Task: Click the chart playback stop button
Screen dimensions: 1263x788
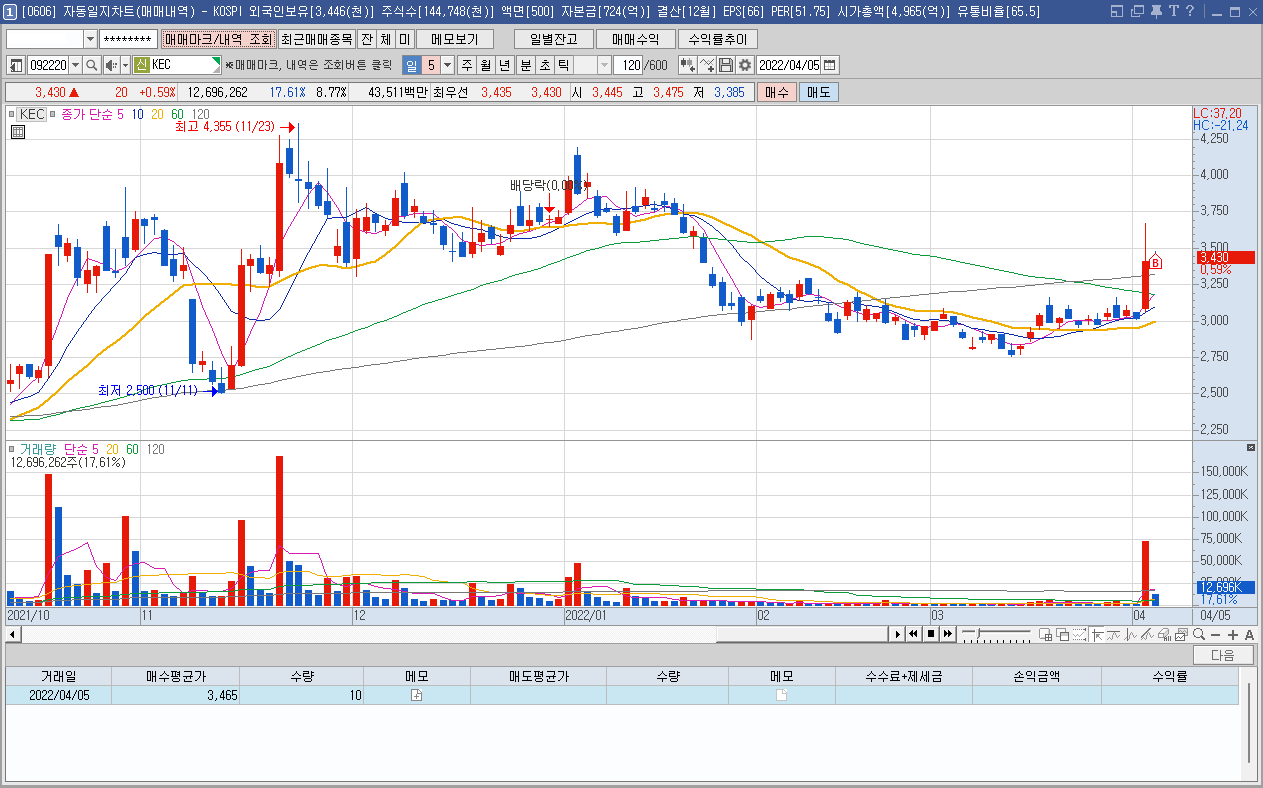Action: [931, 634]
